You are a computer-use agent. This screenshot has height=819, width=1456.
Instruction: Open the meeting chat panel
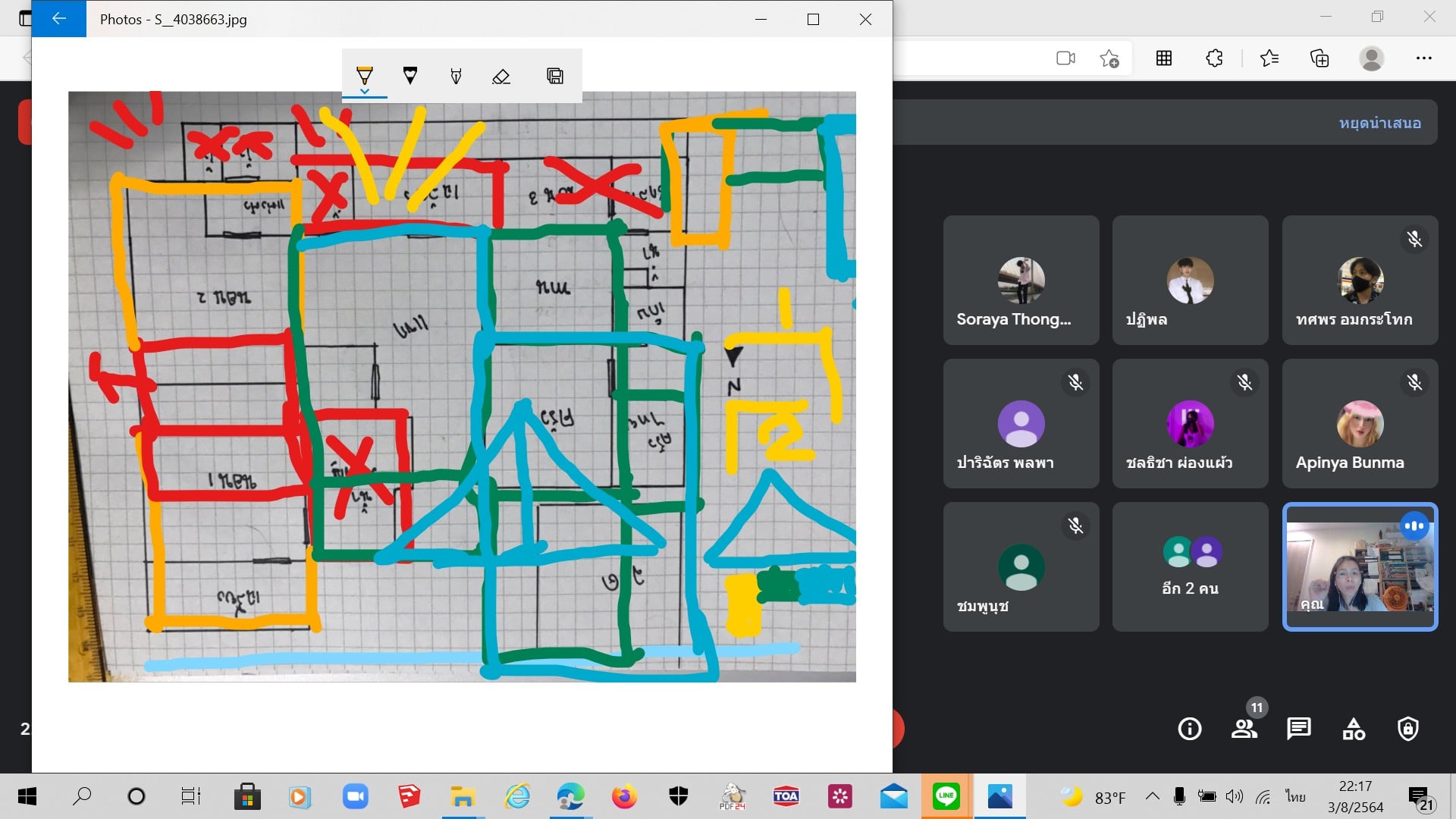(1299, 729)
